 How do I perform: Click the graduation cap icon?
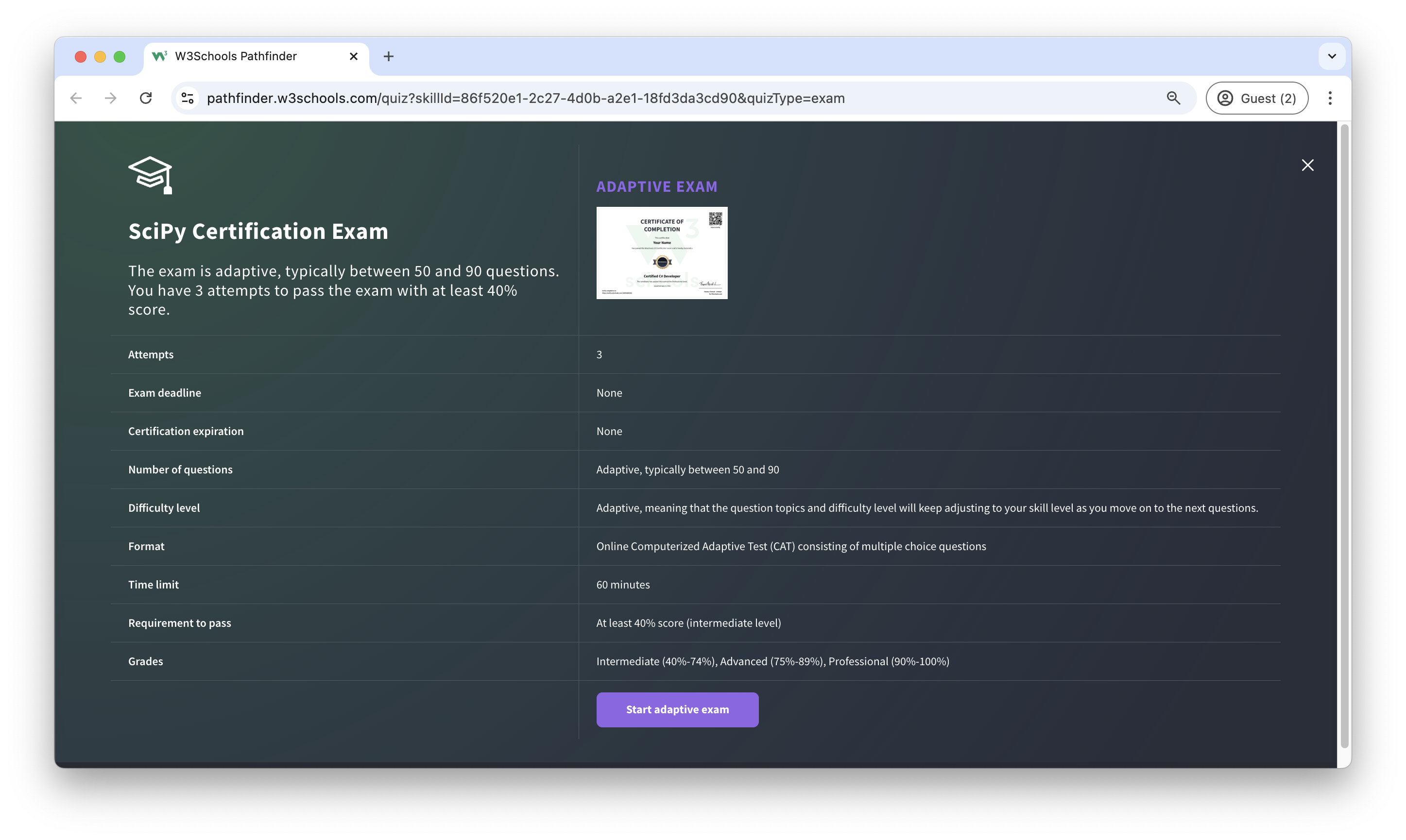(x=150, y=174)
